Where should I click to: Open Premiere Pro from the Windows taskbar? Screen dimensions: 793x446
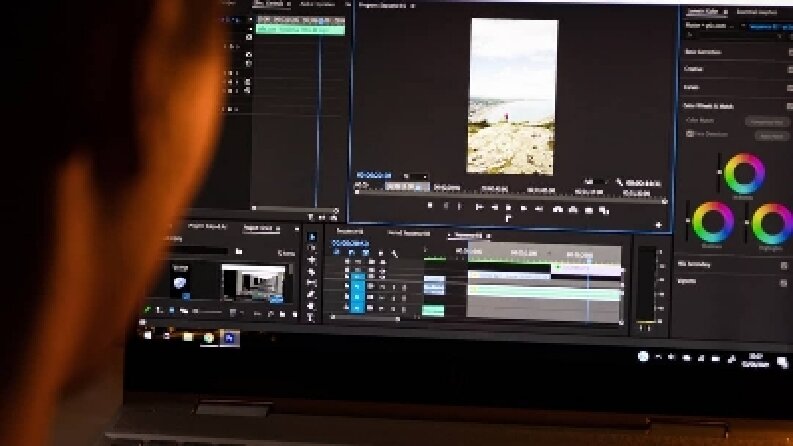point(229,338)
